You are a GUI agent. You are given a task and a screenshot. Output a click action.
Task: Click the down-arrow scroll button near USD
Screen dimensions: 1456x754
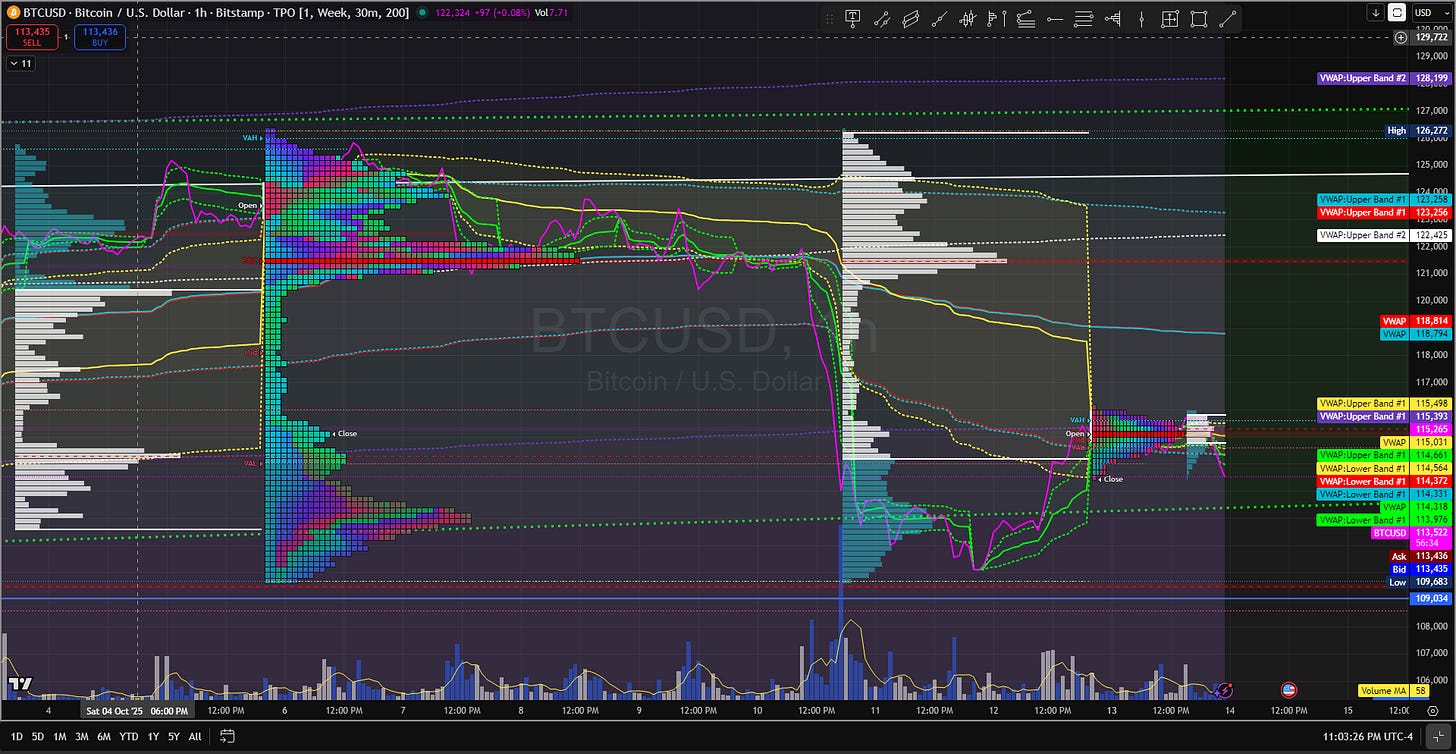point(1376,13)
